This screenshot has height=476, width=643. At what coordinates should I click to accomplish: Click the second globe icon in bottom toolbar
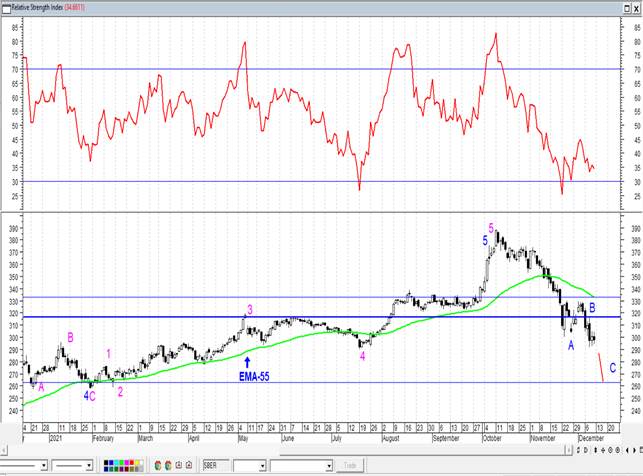(x=168, y=465)
